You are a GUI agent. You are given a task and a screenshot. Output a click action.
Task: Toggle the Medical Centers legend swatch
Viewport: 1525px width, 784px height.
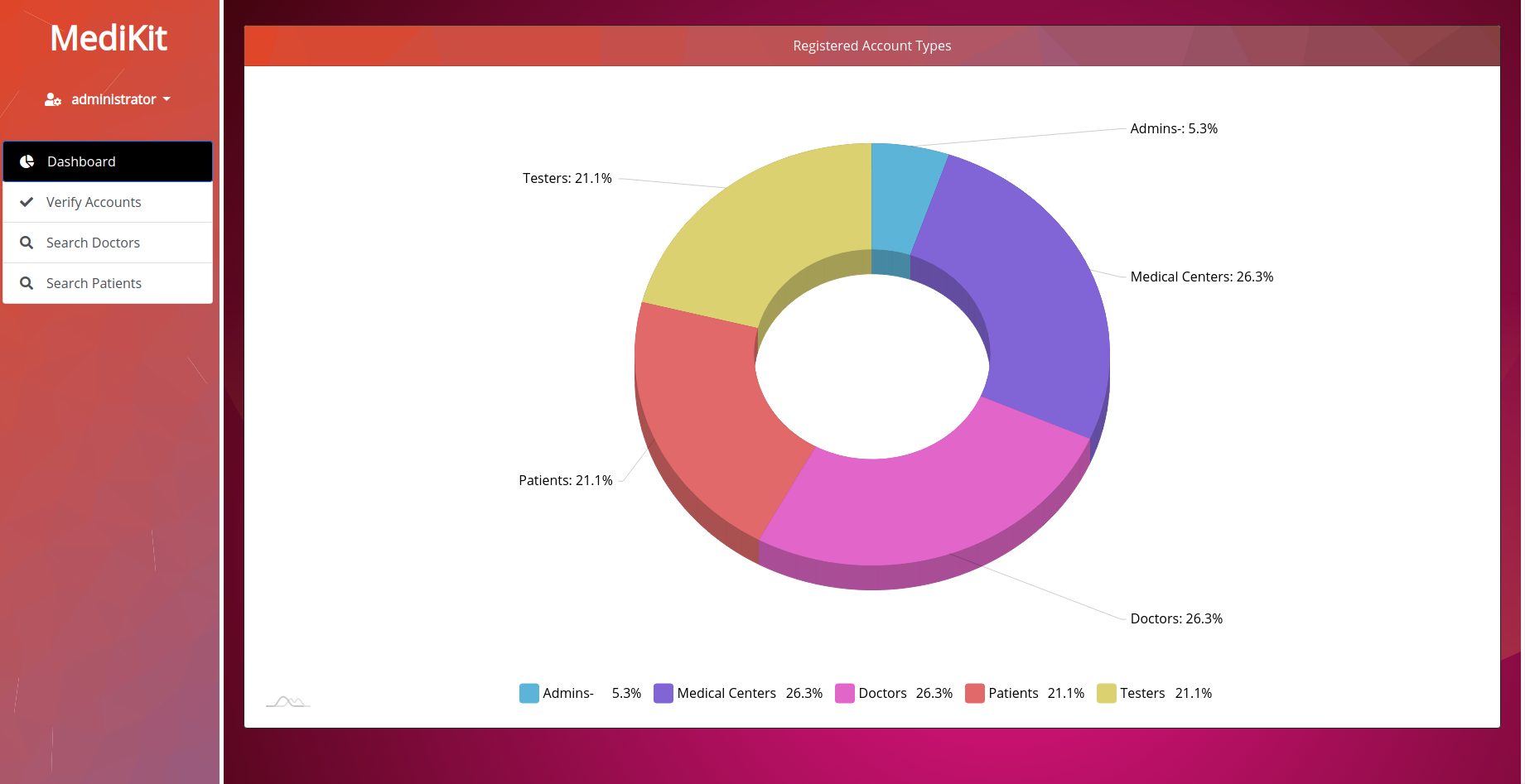(664, 693)
